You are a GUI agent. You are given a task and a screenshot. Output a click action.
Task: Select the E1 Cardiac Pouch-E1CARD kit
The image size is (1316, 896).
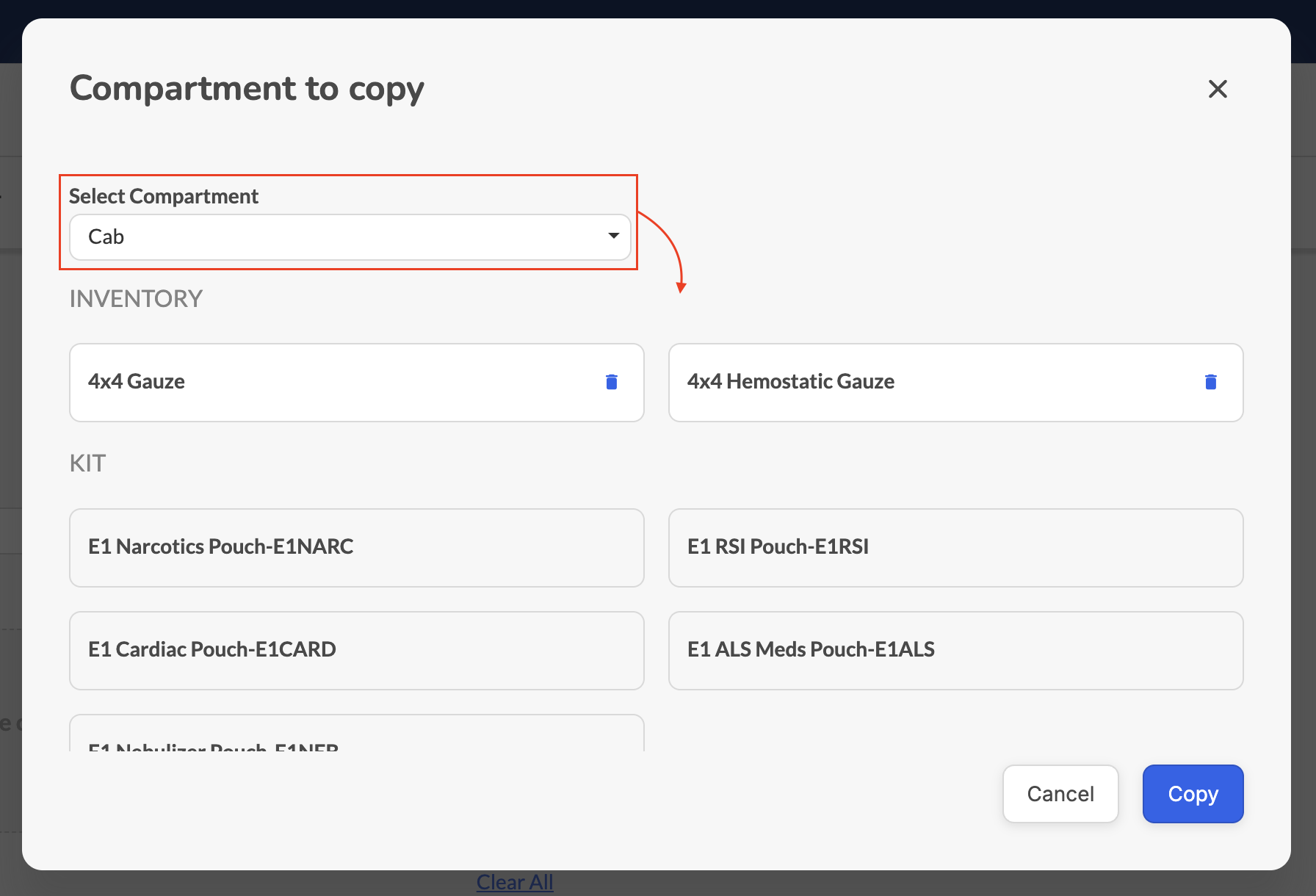tap(357, 651)
